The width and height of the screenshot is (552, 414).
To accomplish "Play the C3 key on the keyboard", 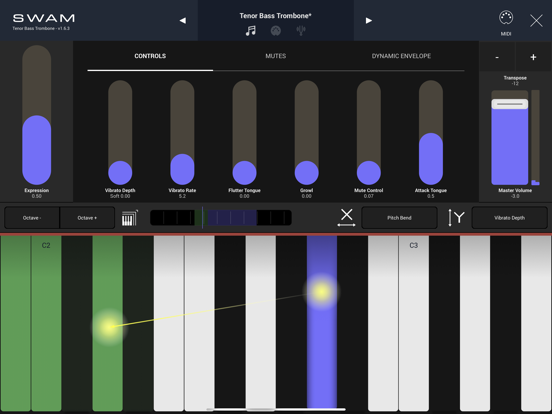I will [x=414, y=323].
